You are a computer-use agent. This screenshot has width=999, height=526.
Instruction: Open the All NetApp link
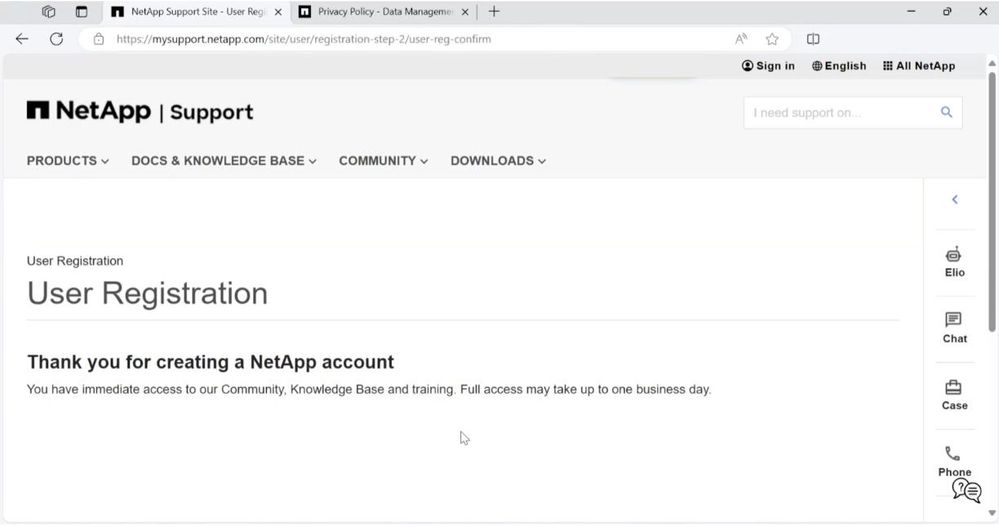pos(919,66)
